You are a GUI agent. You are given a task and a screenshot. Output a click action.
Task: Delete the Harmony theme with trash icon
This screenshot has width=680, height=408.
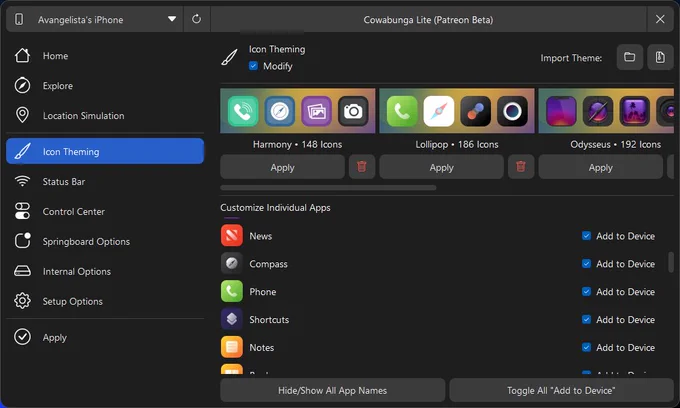362,167
